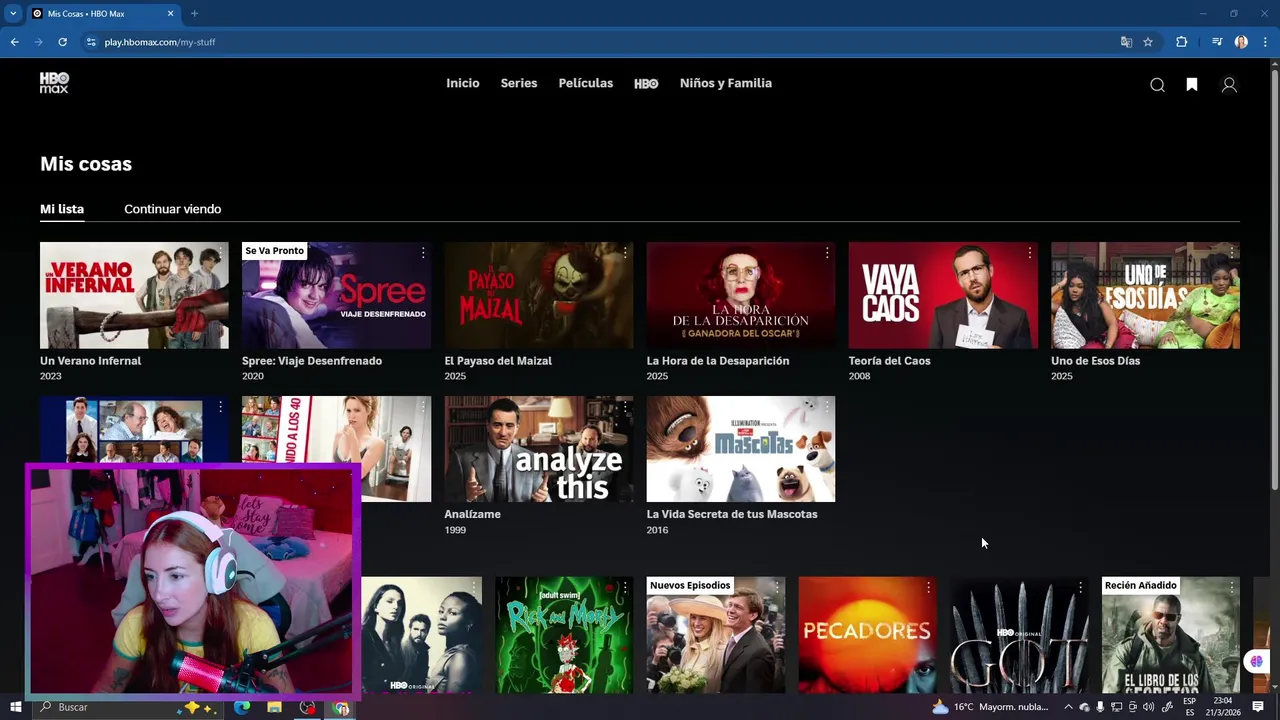This screenshot has height=720, width=1280.
Task: Click the taskbar Buscar search box
Action: tap(130, 707)
